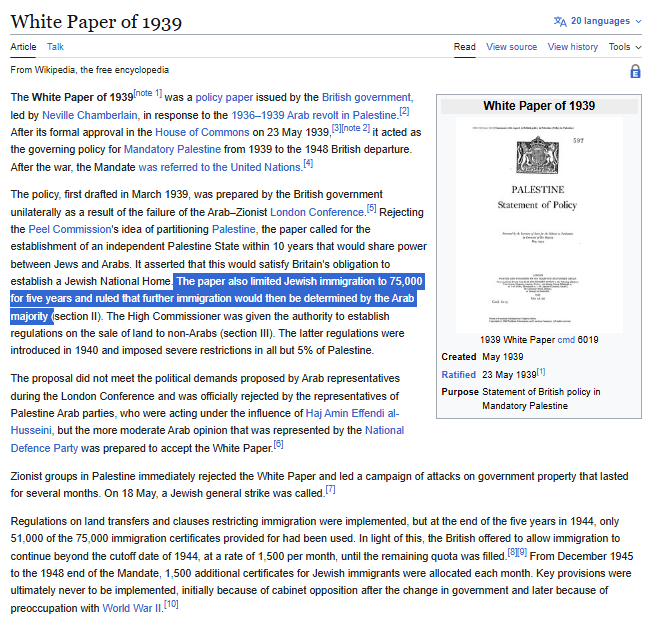Click citation [1] in infobox Ratified row
Image resolution: width=649 pixels, height=621 pixels.
tap(541, 372)
